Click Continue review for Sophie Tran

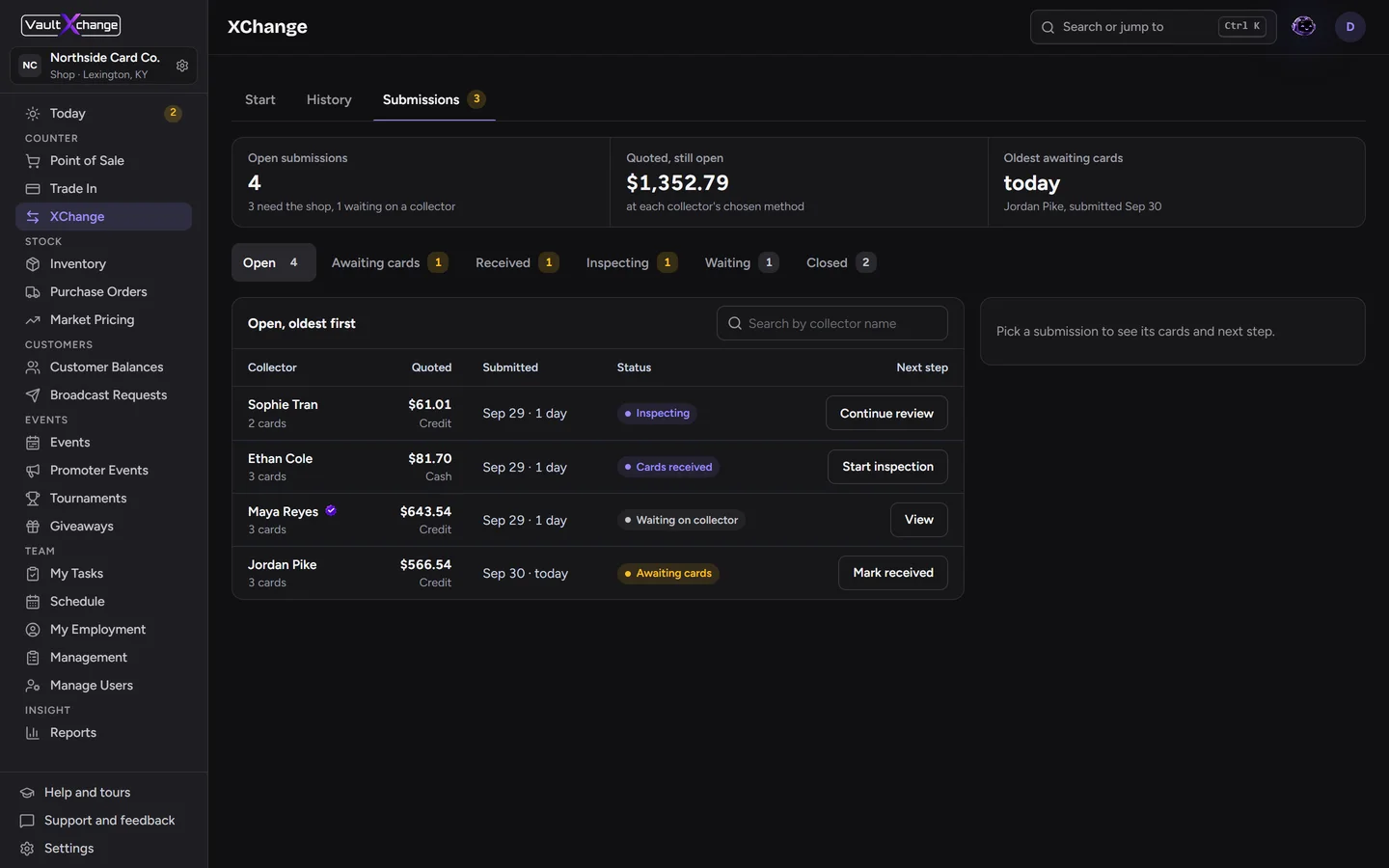pos(886,413)
